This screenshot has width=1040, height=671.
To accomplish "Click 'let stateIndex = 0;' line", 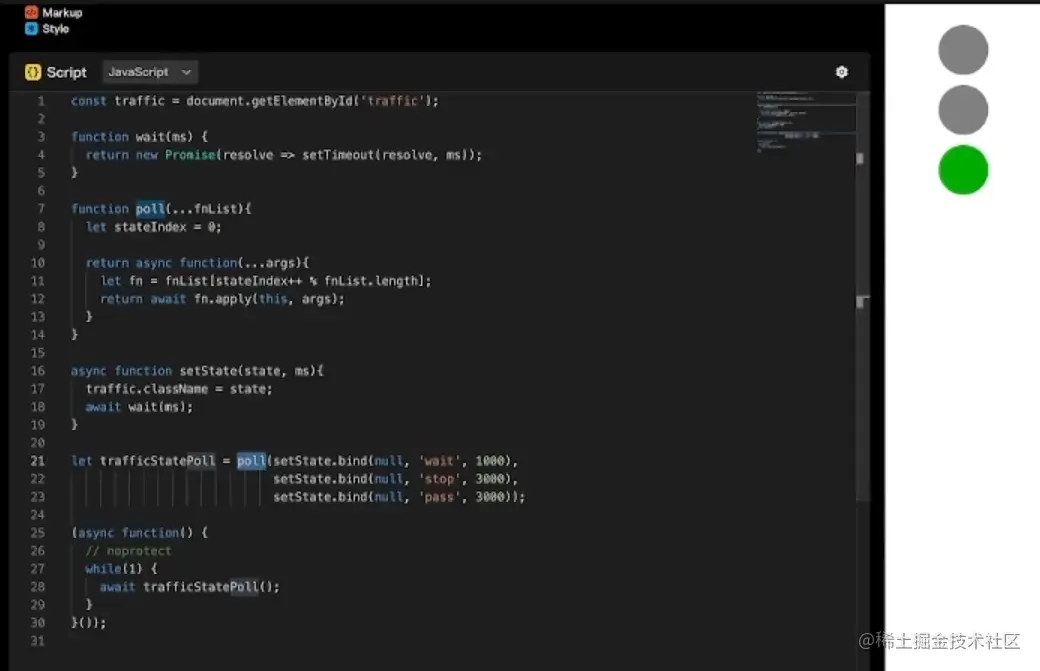I will pyautogui.click(x=153, y=227).
